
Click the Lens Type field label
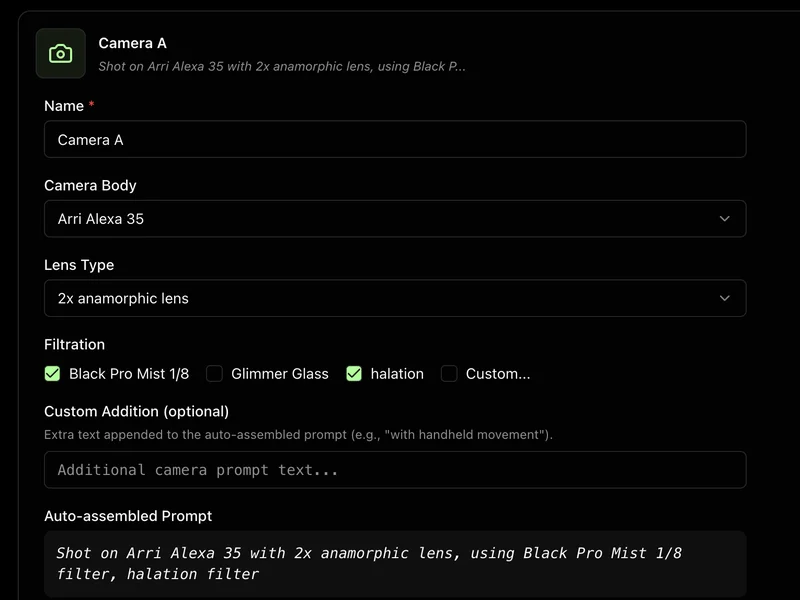click(x=79, y=265)
